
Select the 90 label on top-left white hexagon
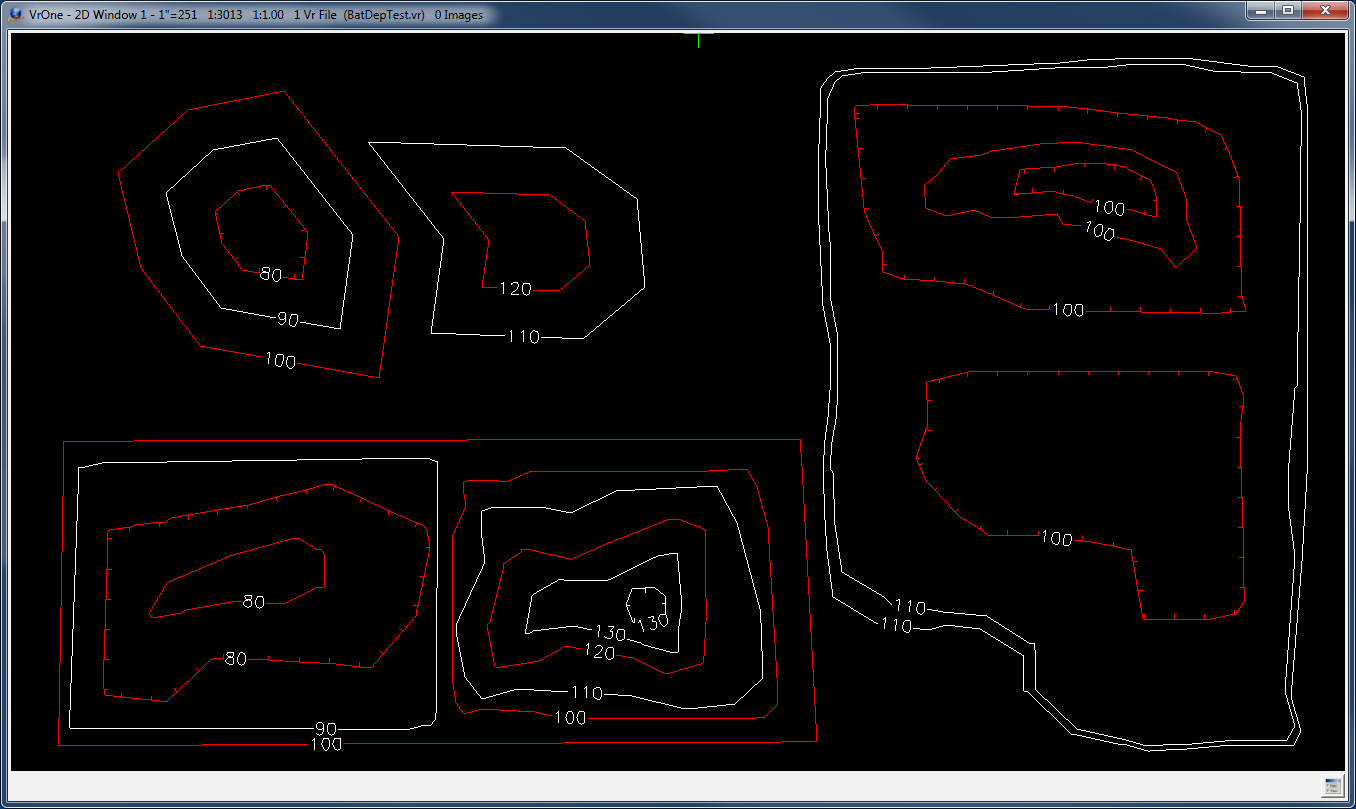[288, 320]
